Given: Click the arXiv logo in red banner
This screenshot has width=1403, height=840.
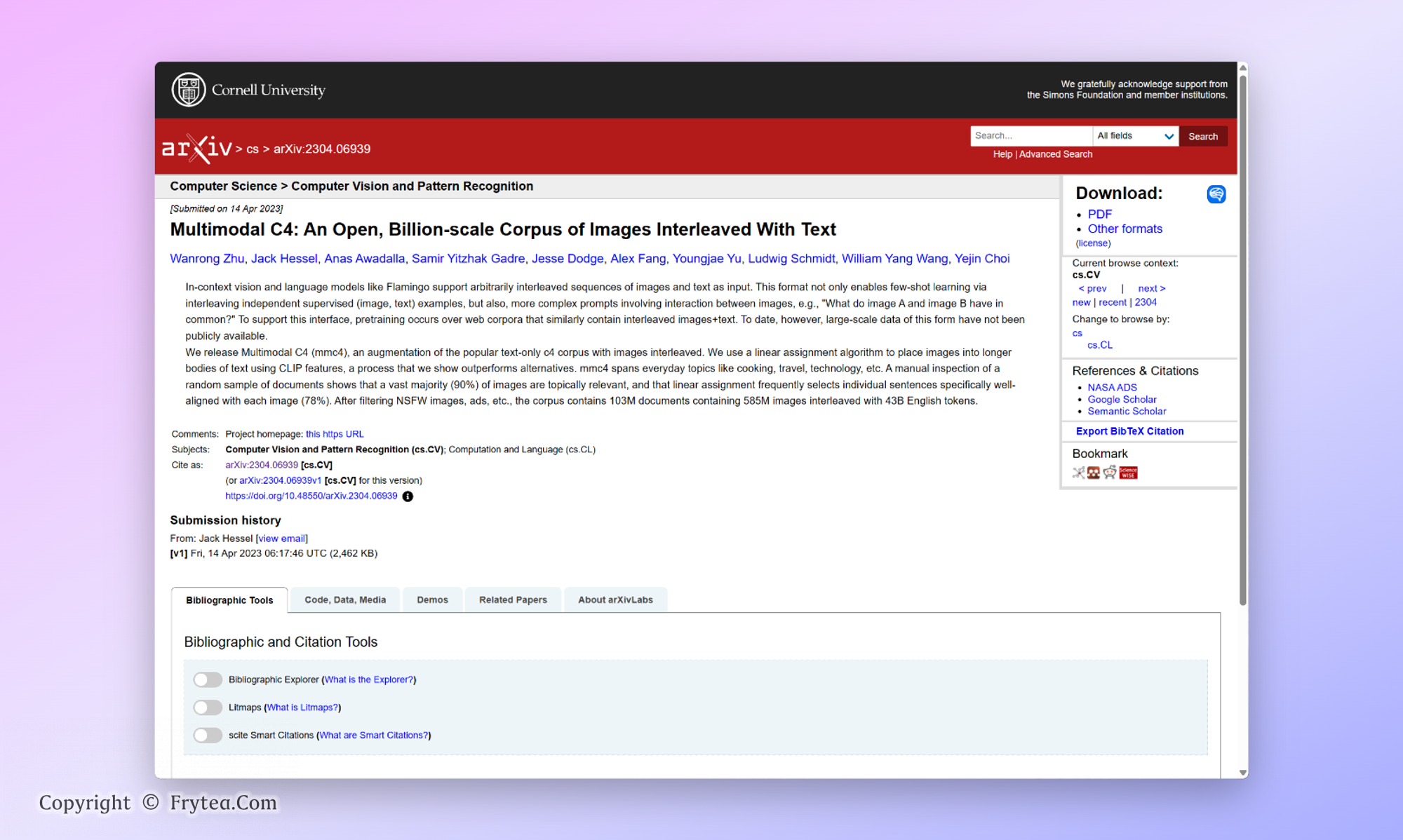Looking at the screenshot, I should click(197, 149).
